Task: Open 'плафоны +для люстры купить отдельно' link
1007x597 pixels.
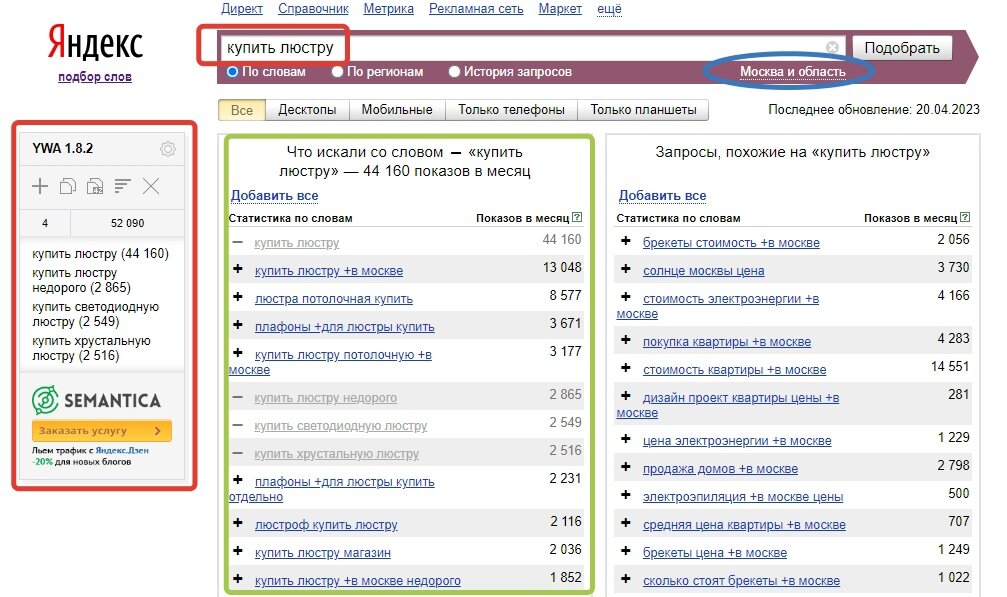Action: pyautogui.click(x=331, y=489)
